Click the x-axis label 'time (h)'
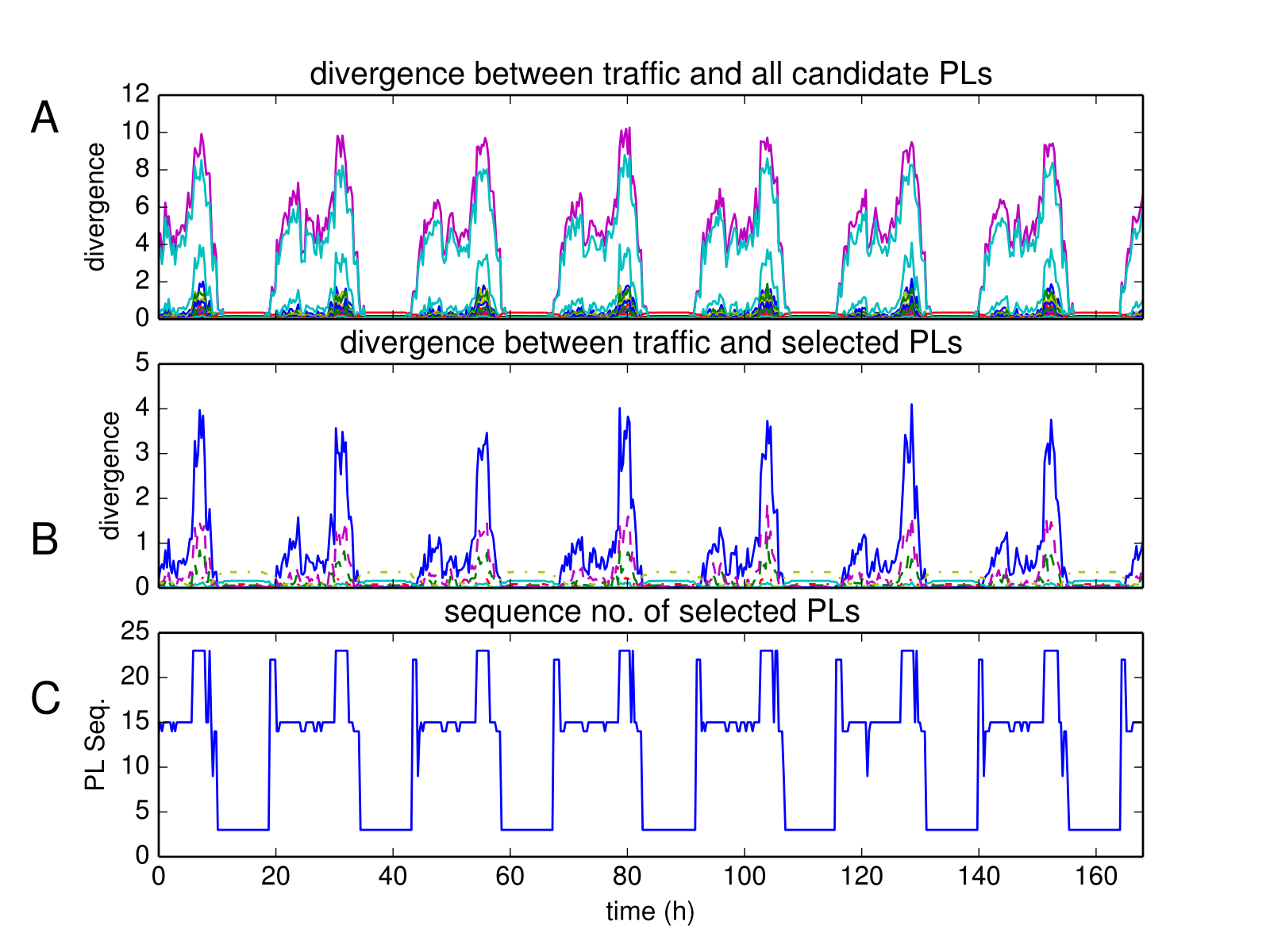Screen dimensions: 1270x952 point(650,911)
